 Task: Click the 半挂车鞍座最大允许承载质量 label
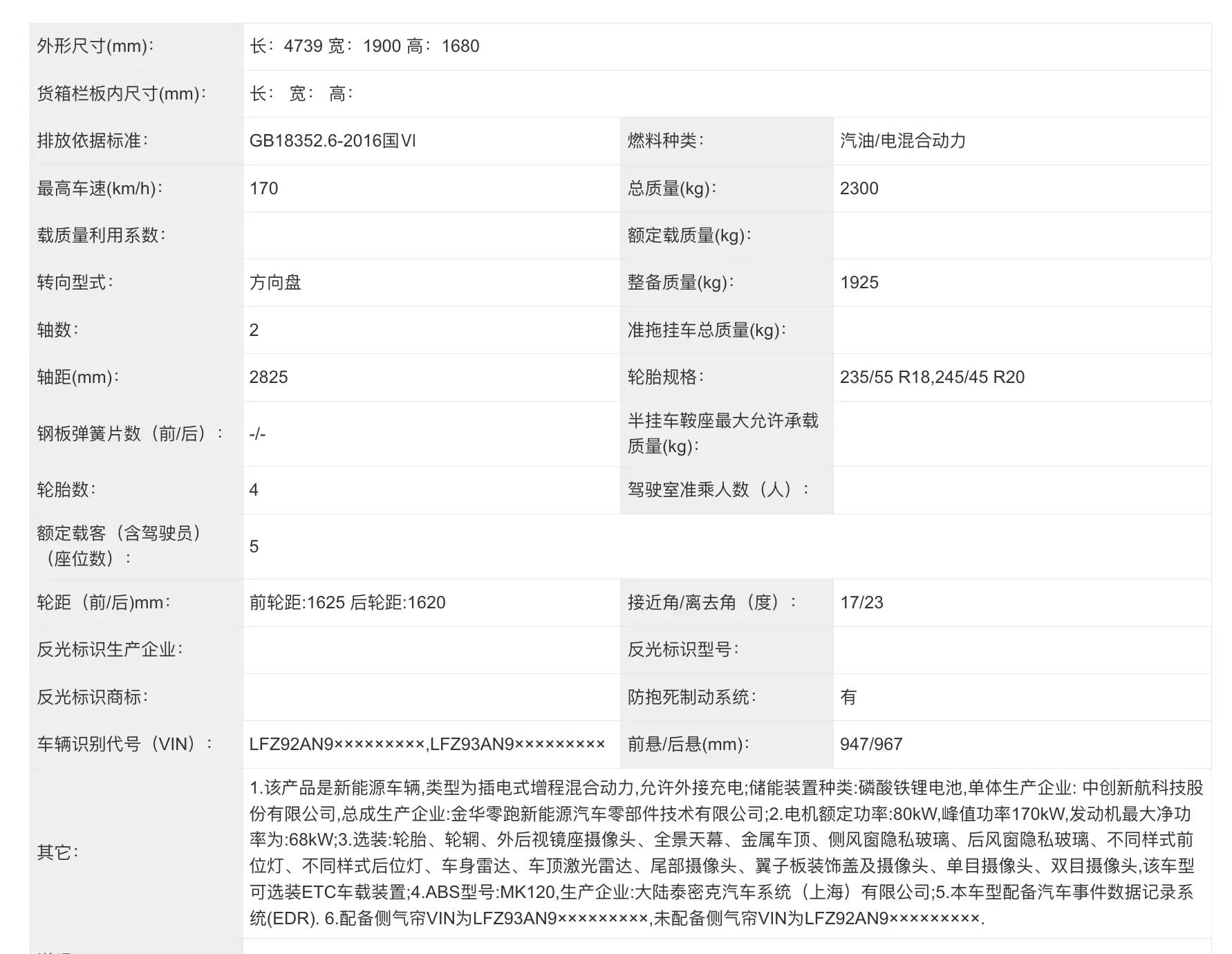tap(722, 433)
